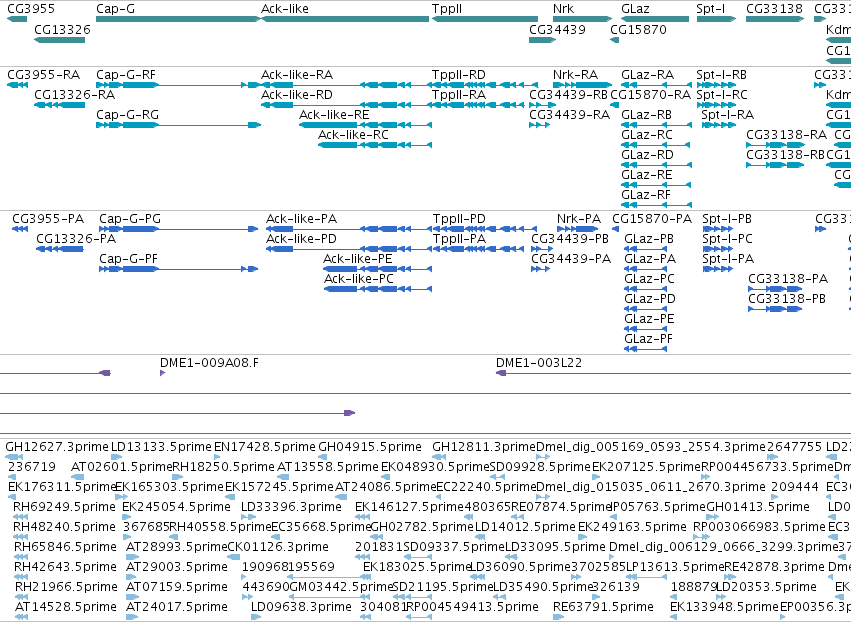
Task: Select transcript GLaz-RC
Action: (x=656, y=145)
